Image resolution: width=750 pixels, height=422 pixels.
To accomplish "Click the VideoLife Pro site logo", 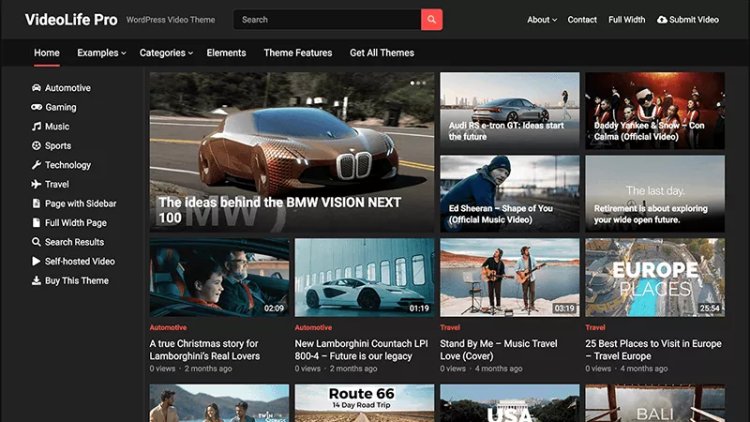I will point(71,20).
